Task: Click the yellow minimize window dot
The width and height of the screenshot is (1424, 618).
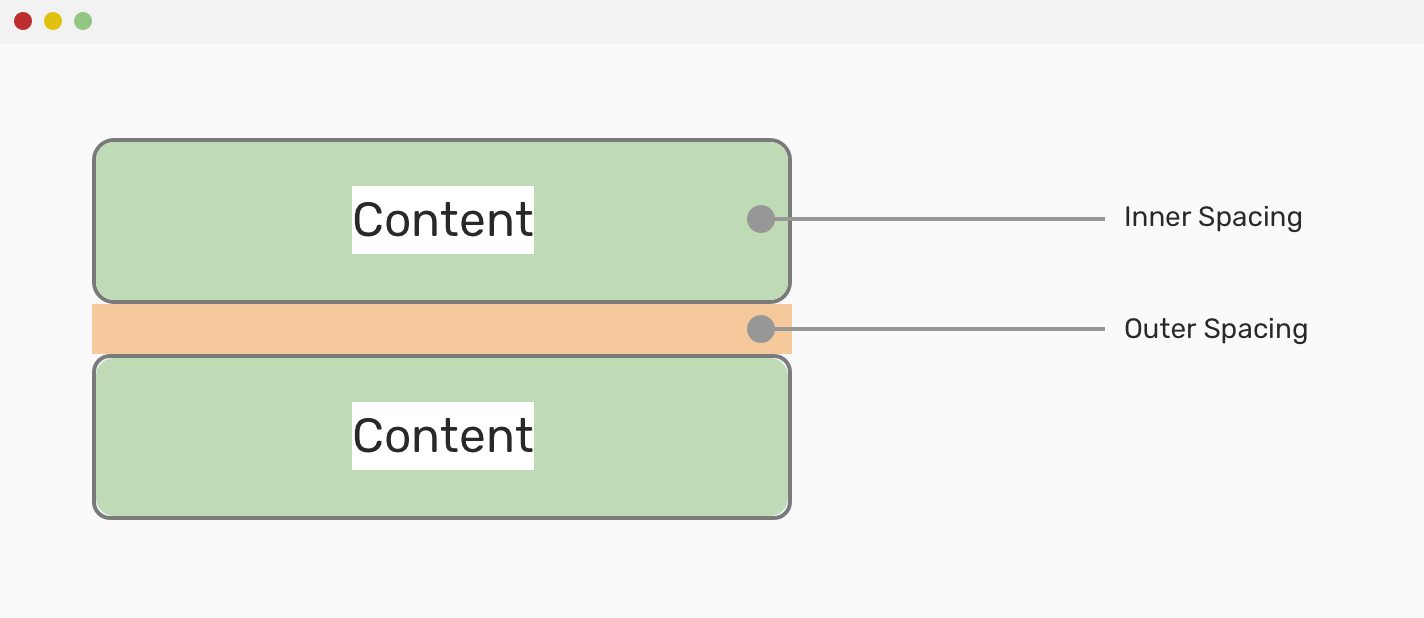Action: coord(53,21)
